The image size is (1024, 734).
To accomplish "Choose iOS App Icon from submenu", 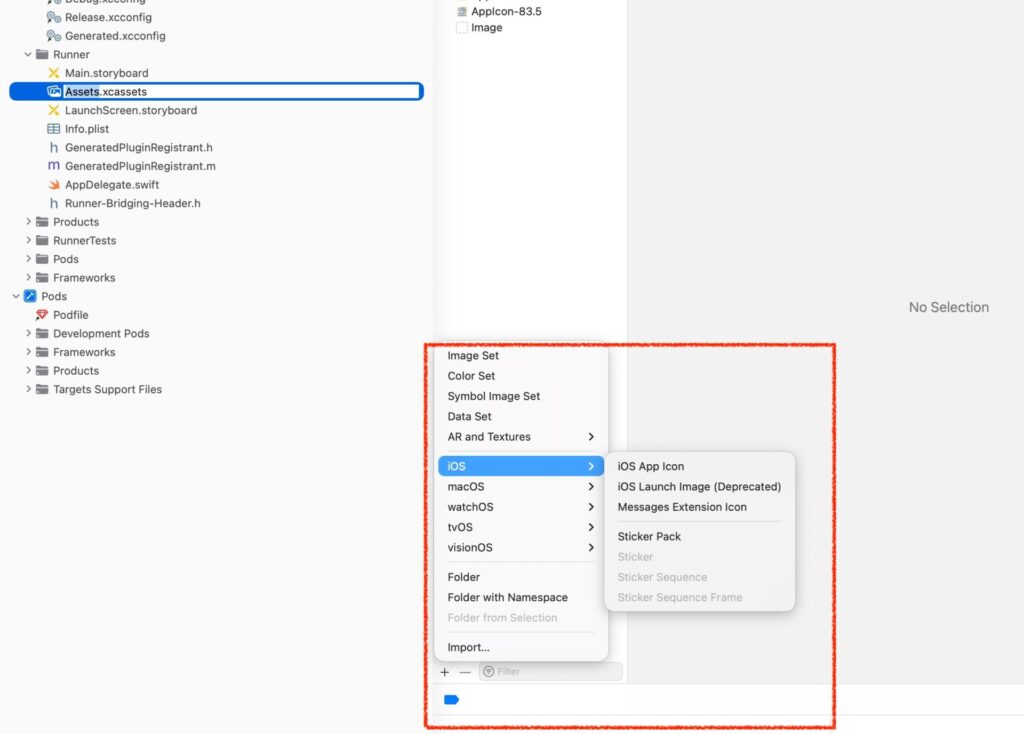I will click(x=651, y=467).
